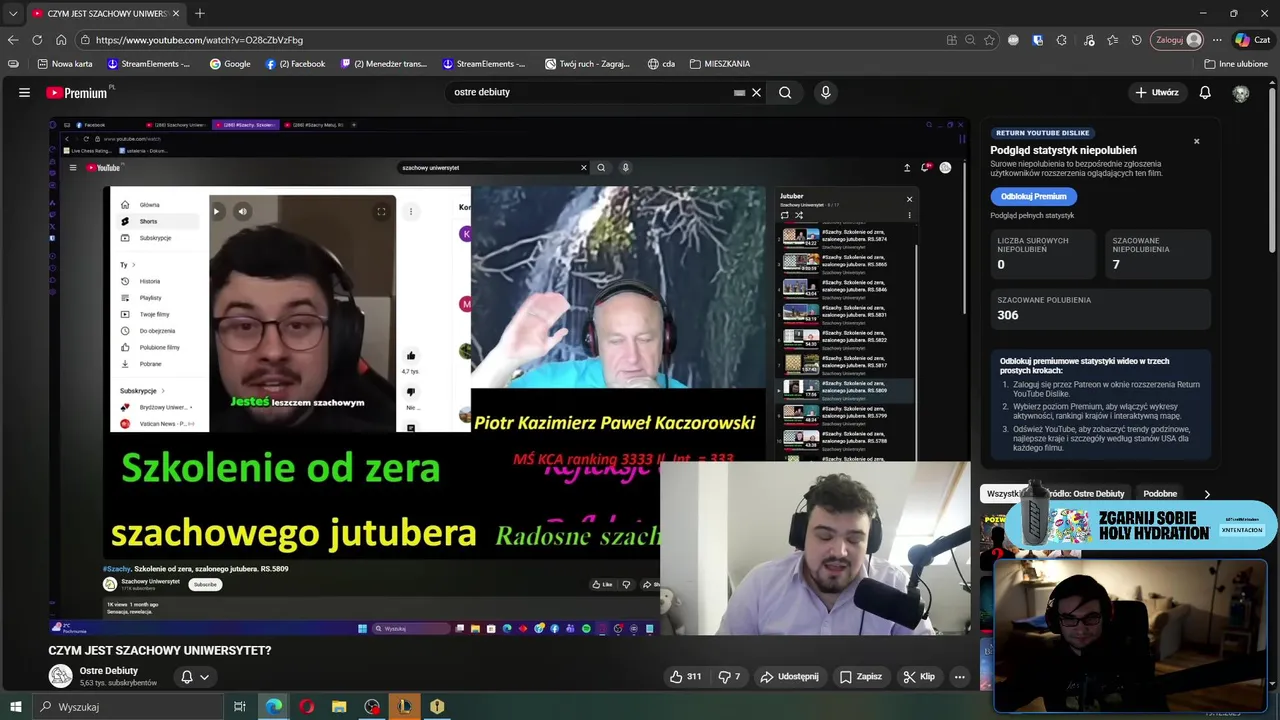1280x720 pixels.
Task: Open the 'Nowa karta' bookmark
Action: (64, 64)
